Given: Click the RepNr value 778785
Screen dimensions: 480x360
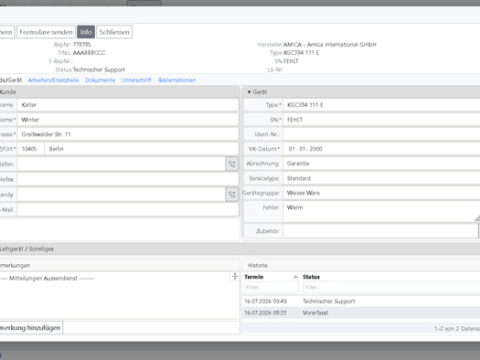Looking at the screenshot, I should click(82, 44).
